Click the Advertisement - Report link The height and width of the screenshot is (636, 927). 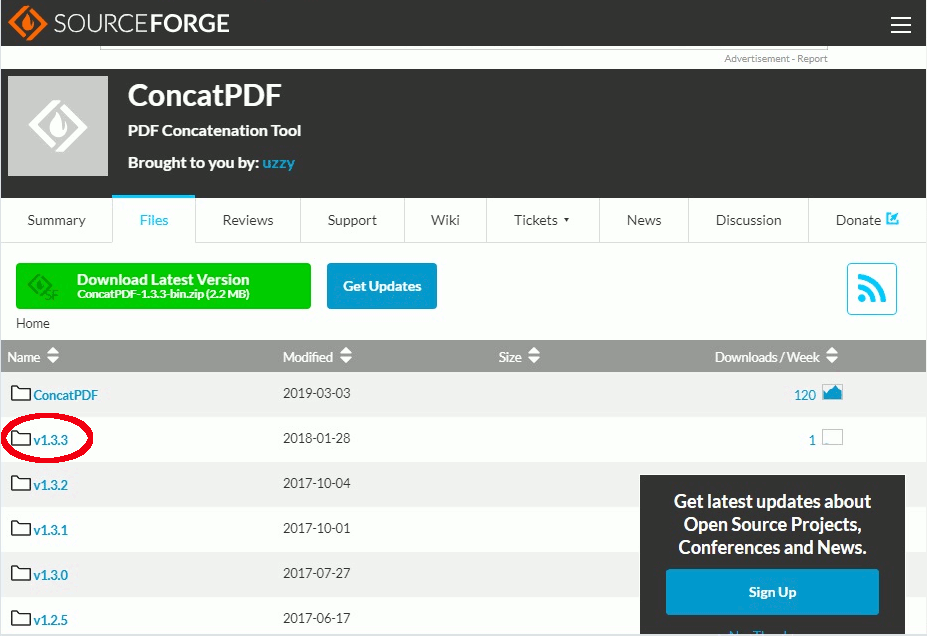pos(776,59)
